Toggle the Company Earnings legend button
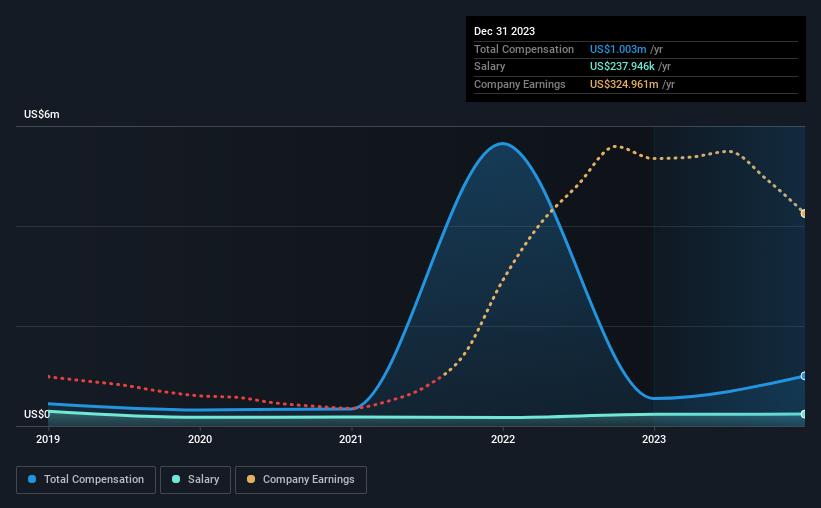This screenshot has width=821, height=508. [301, 480]
